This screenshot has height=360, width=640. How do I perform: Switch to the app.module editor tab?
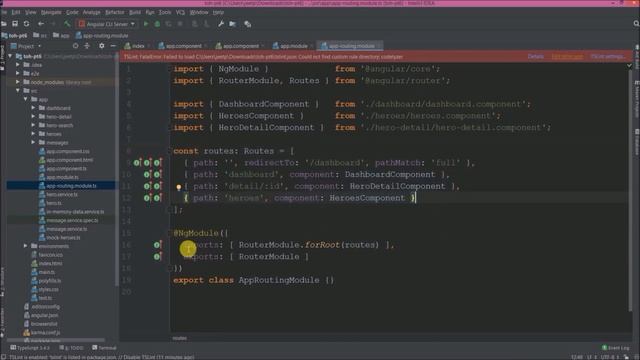coord(291,46)
